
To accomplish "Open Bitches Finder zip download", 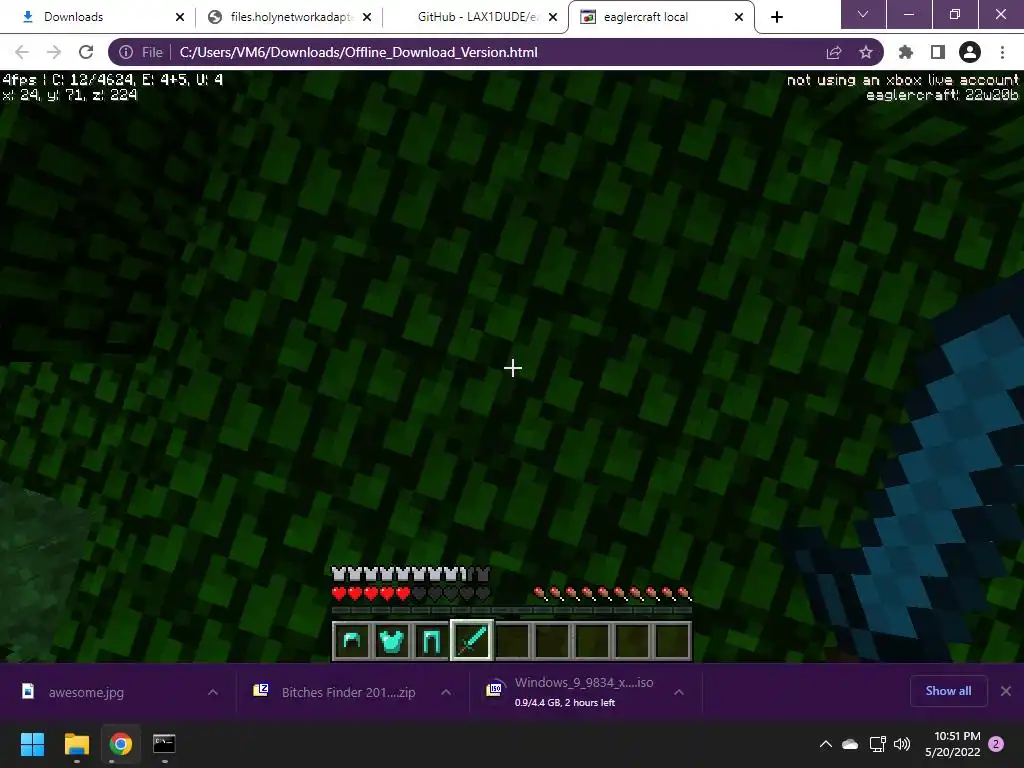I will click(335, 692).
